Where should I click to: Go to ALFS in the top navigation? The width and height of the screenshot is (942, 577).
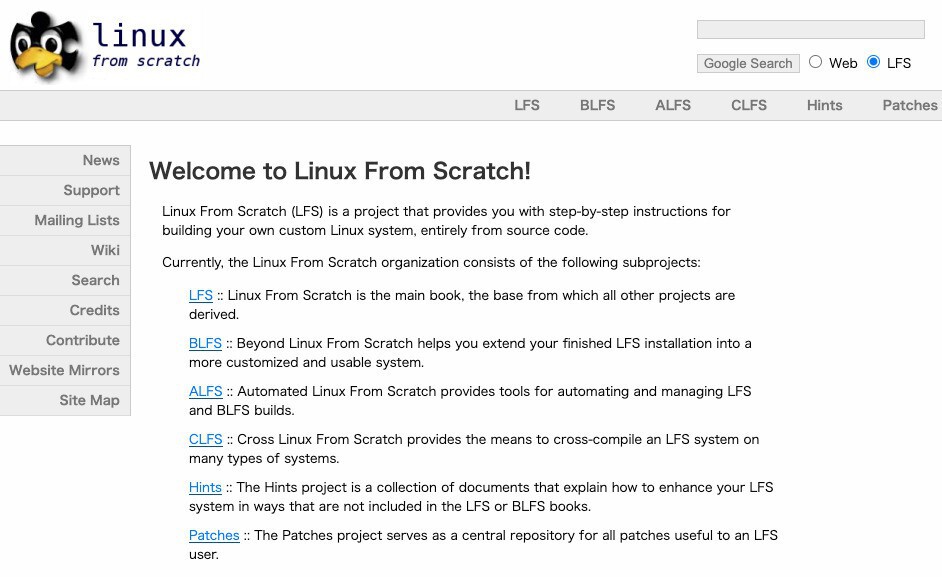point(673,105)
